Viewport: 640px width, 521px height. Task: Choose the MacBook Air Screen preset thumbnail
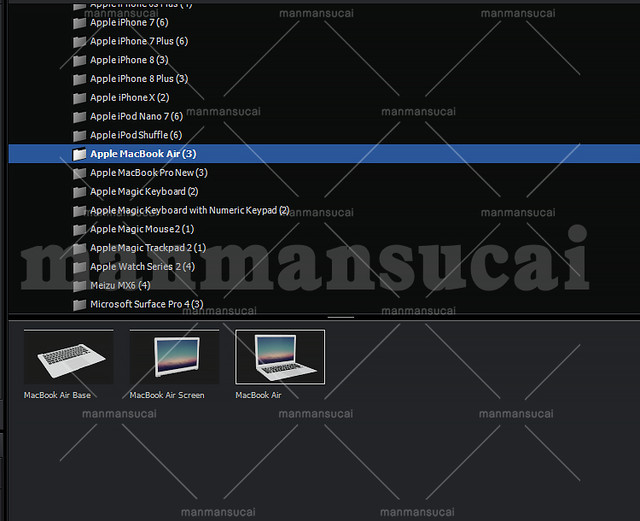click(x=174, y=357)
